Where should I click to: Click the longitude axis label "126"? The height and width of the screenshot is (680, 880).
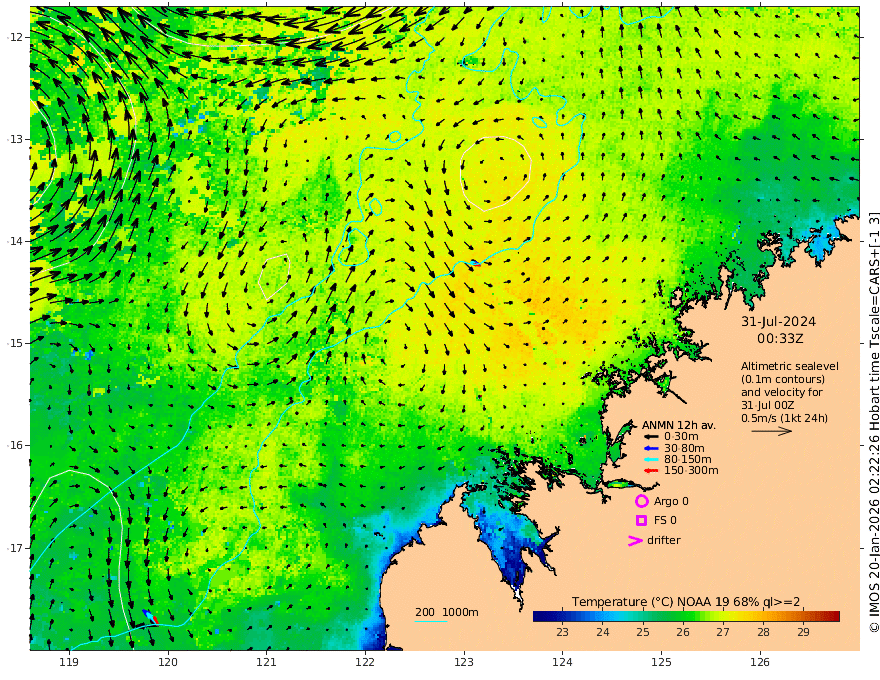coord(760,663)
